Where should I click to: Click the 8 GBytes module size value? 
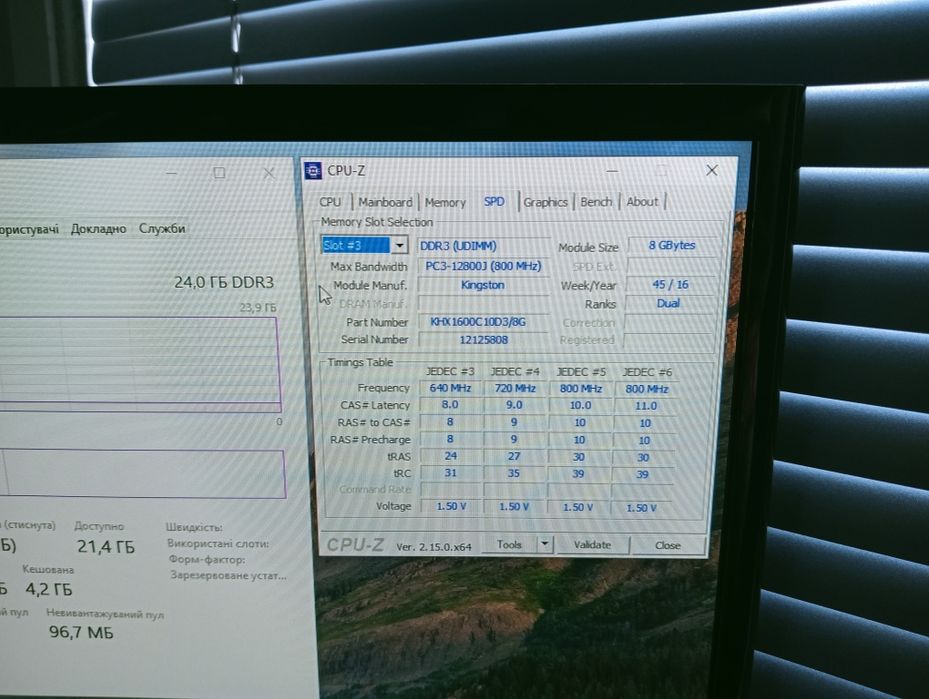(x=671, y=245)
